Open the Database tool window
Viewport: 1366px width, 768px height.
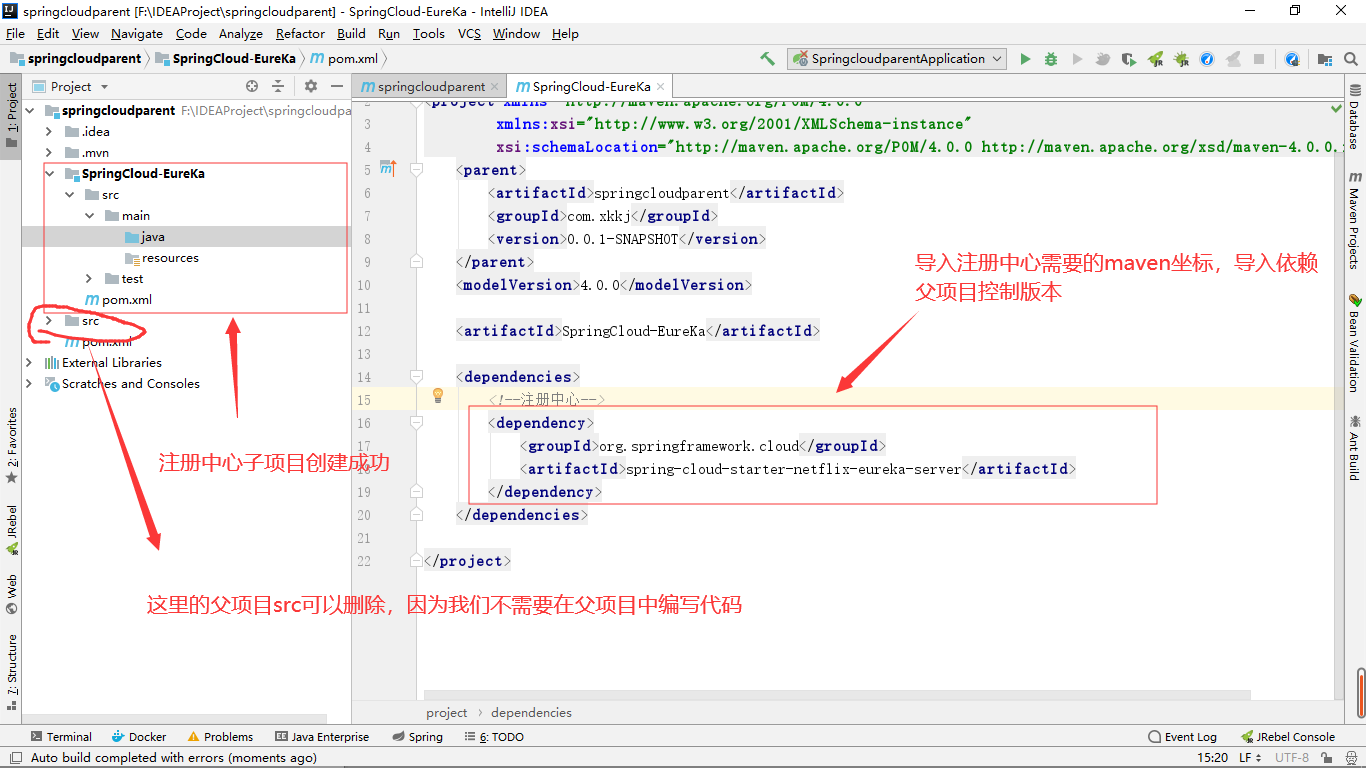(x=1354, y=117)
